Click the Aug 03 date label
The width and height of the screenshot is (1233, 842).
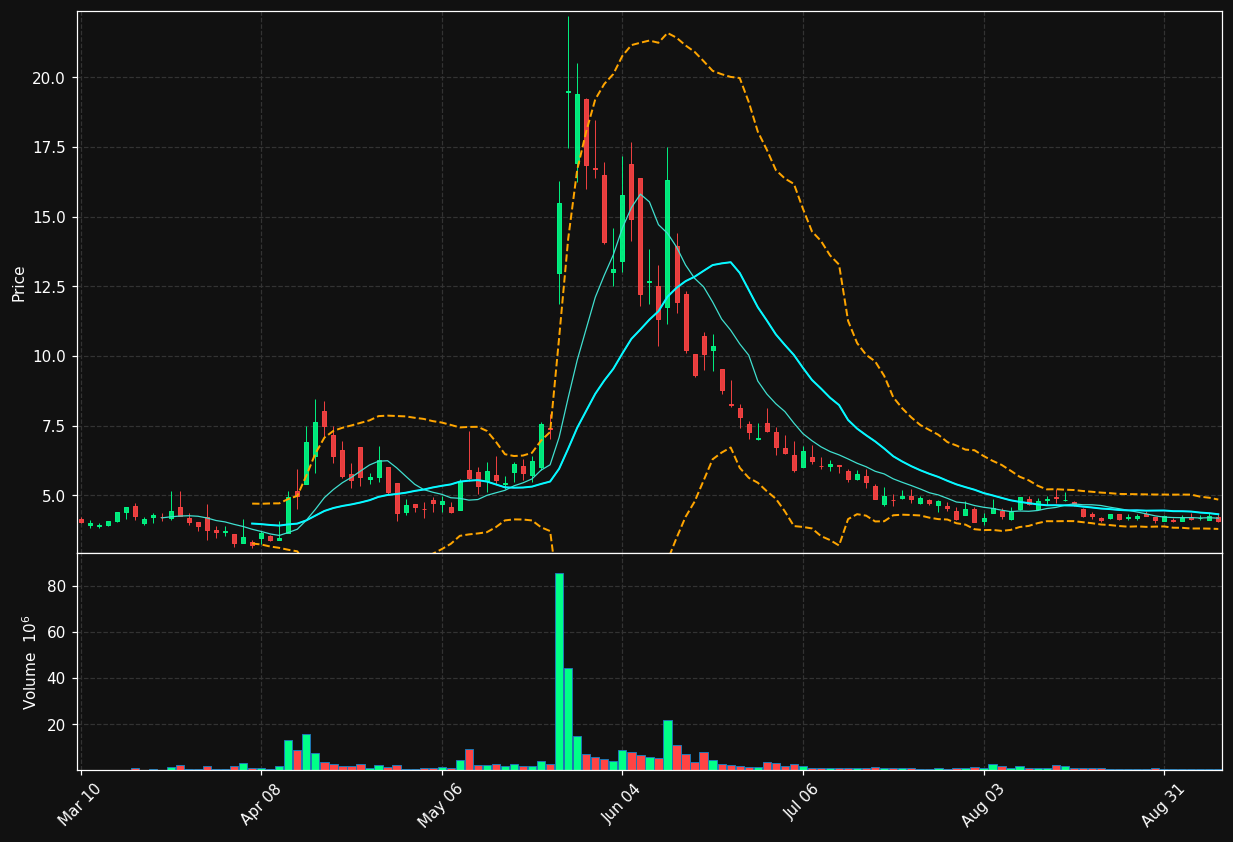[982, 804]
